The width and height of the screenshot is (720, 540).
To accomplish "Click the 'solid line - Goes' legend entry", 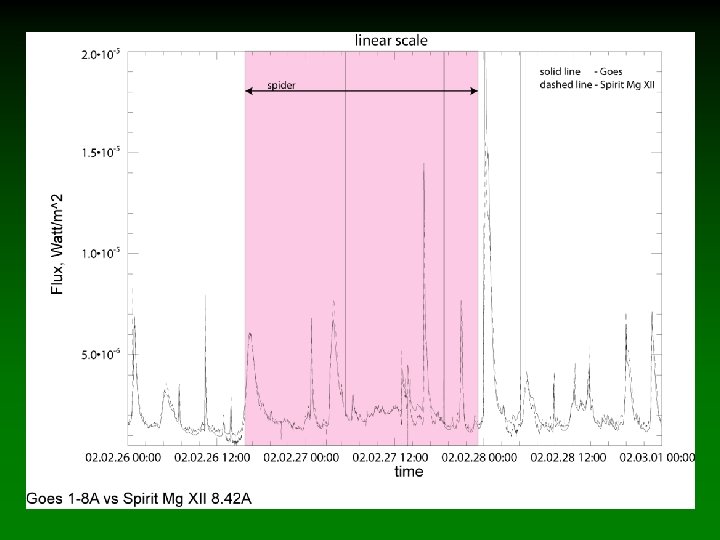I will click(x=581, y=72).
